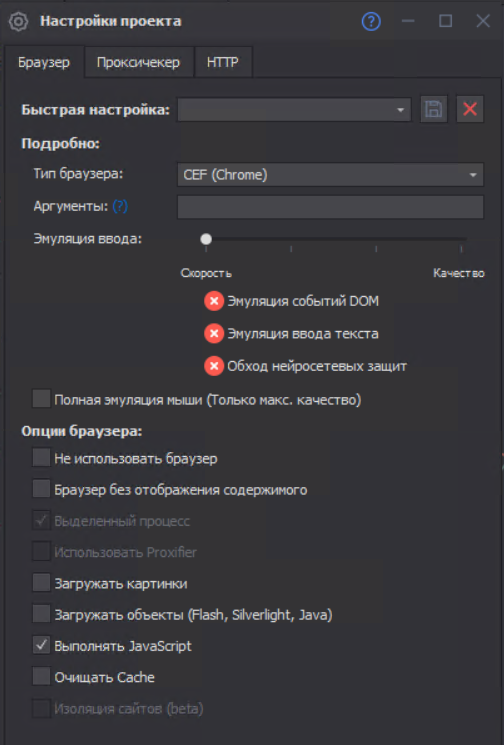Check Браузер без отображения содержимого option

coord(41,489)
